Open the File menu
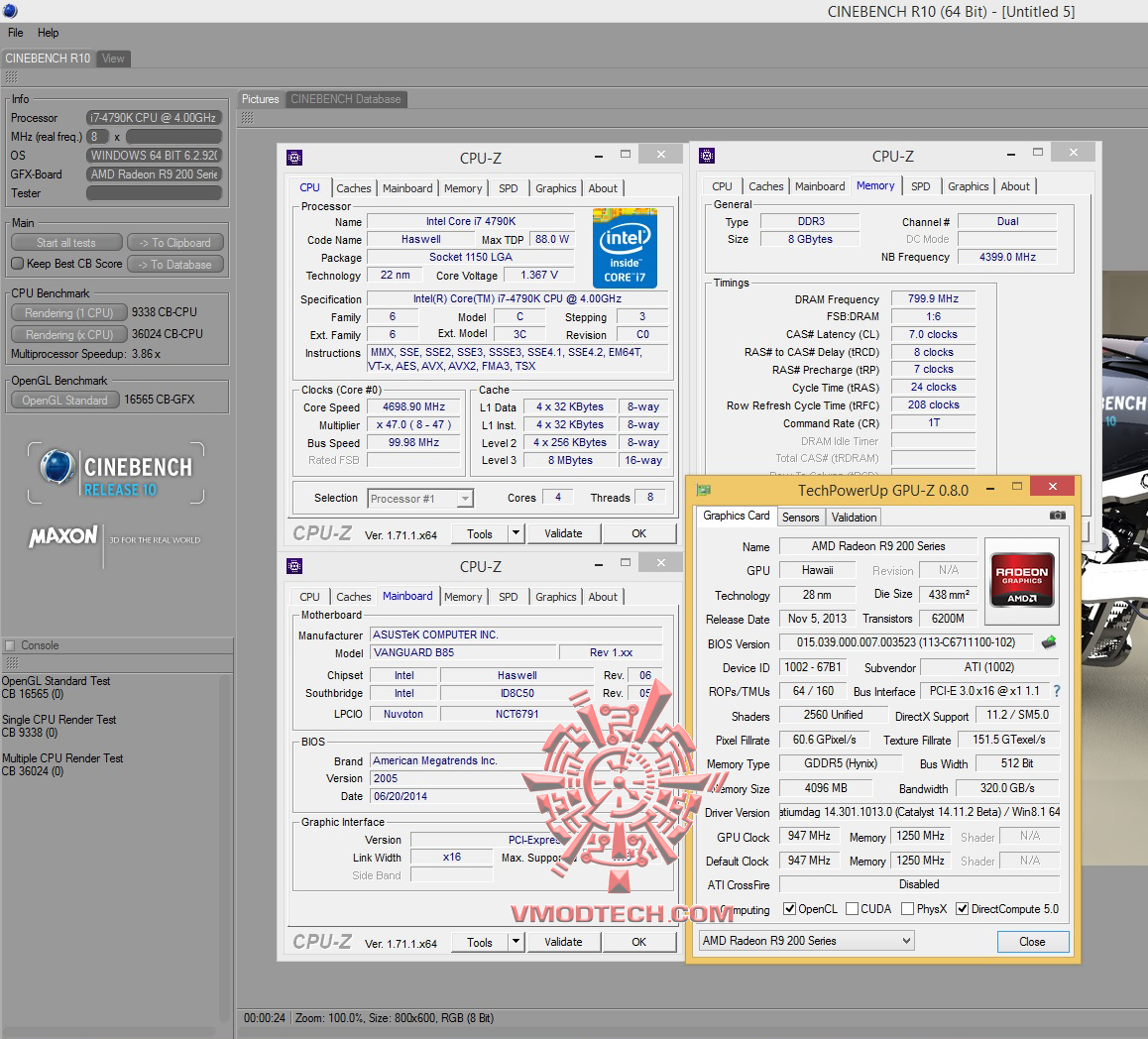Image resolution: width=1148 pixels, height=1039 pixels. 16,33
